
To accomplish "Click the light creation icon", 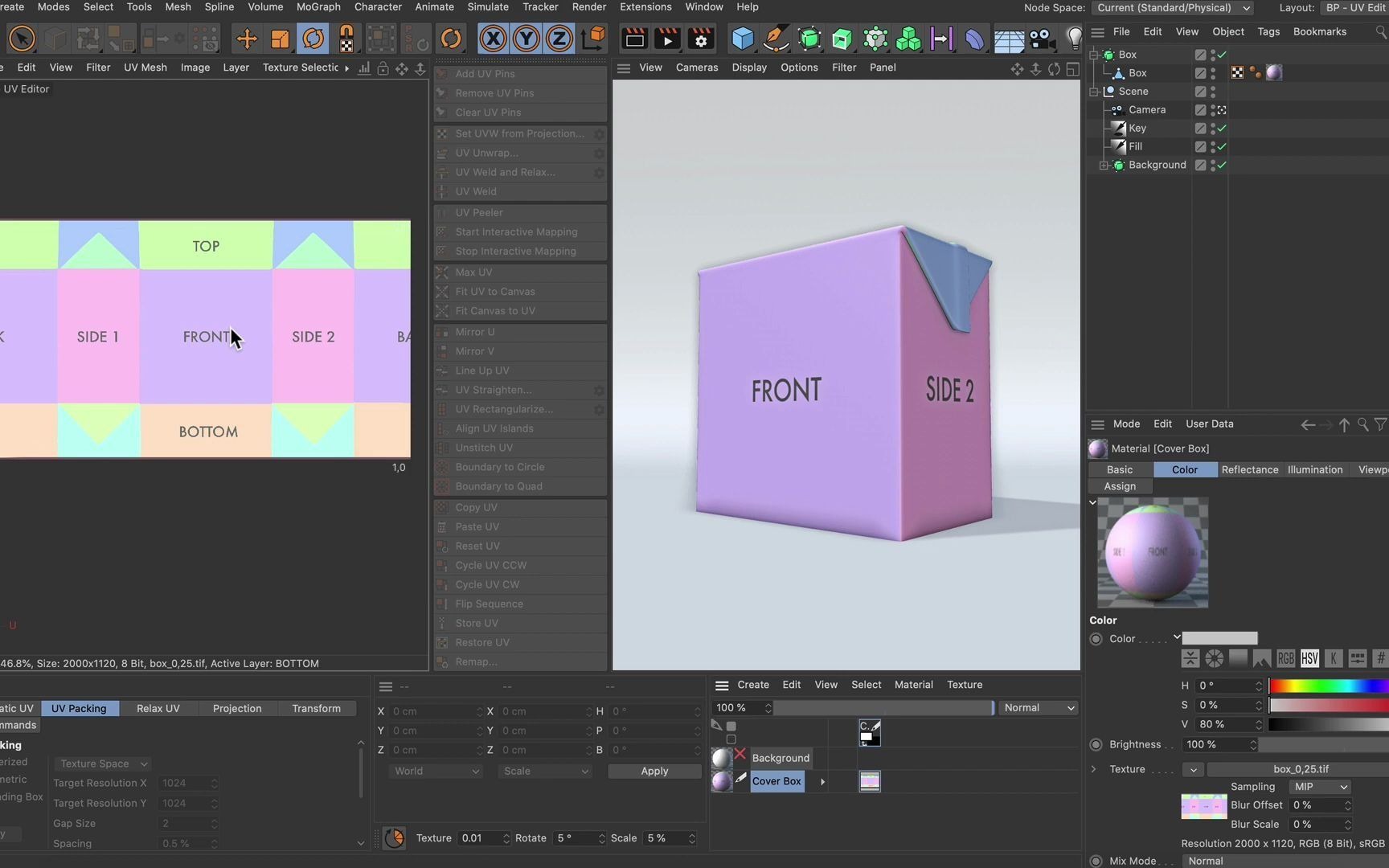I will [x=1074, y=38].
